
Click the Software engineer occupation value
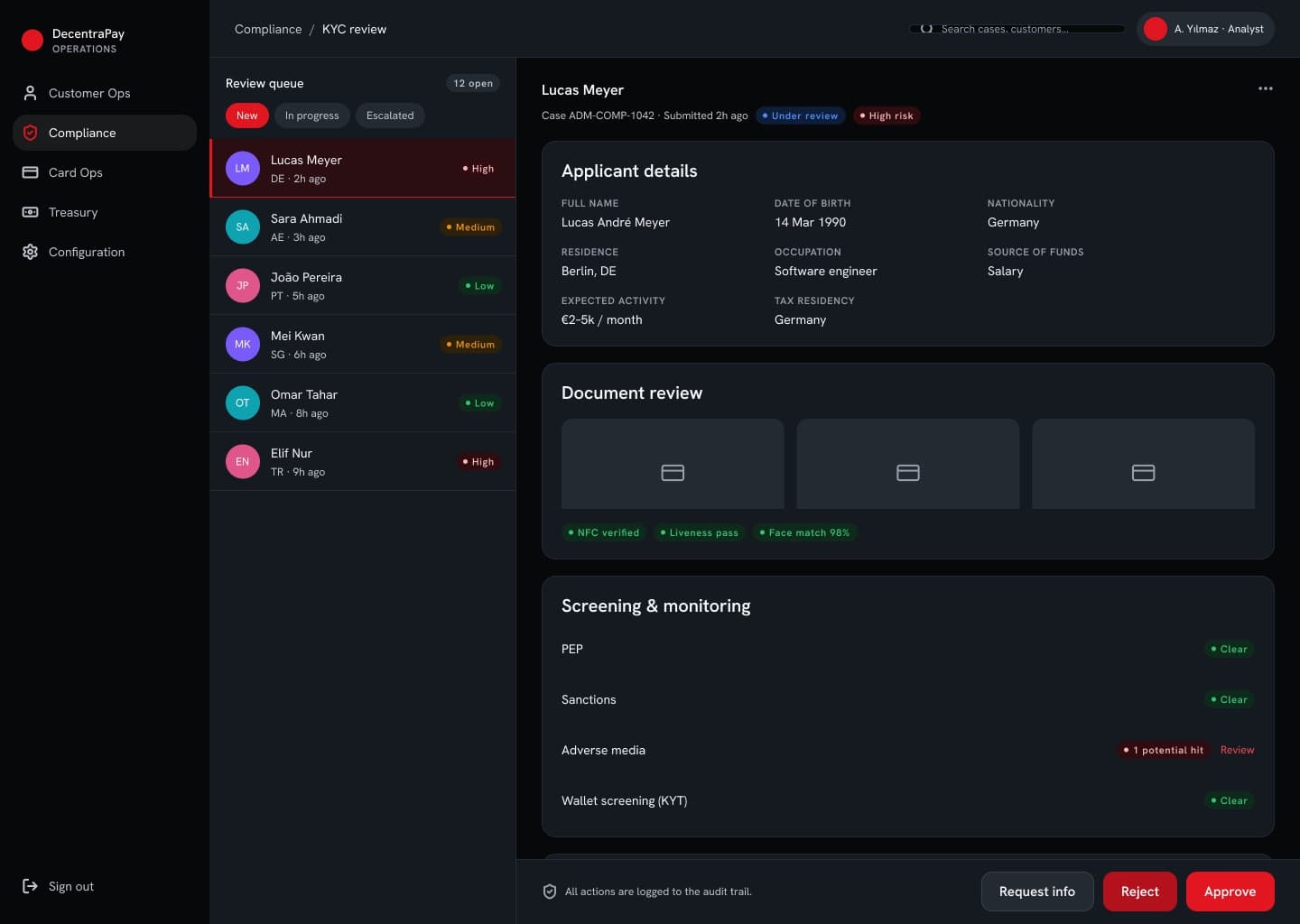(x=826, y=271)
